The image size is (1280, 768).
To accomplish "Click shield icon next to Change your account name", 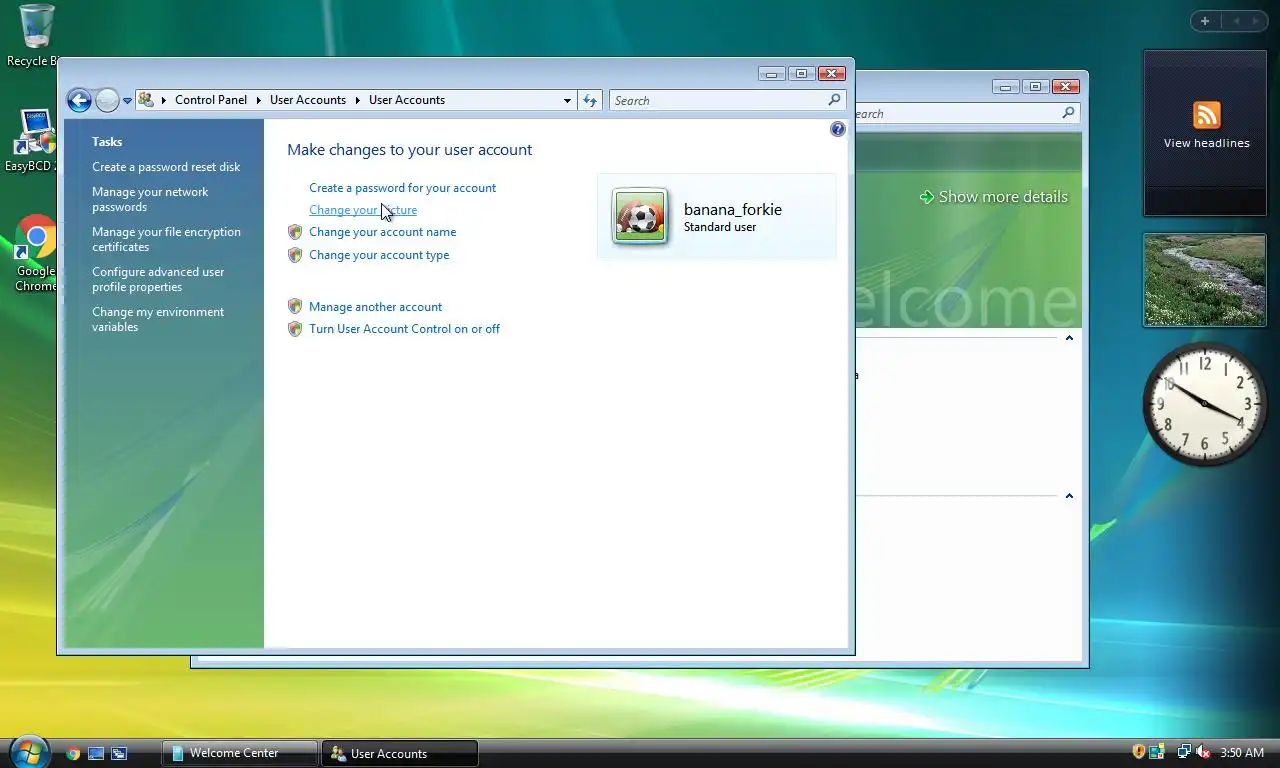I will (x=295, y=232).
